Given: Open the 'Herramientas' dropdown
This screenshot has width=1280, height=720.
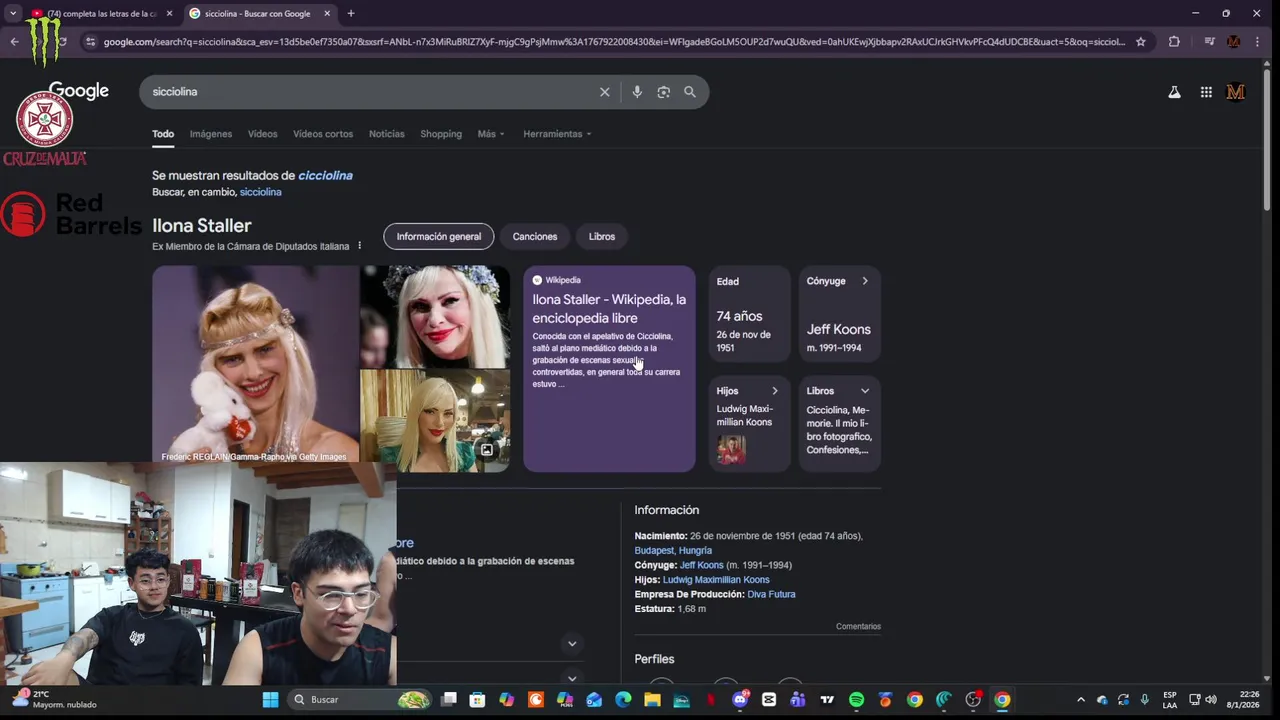Looking at the screenshot, I should point(557,134).
